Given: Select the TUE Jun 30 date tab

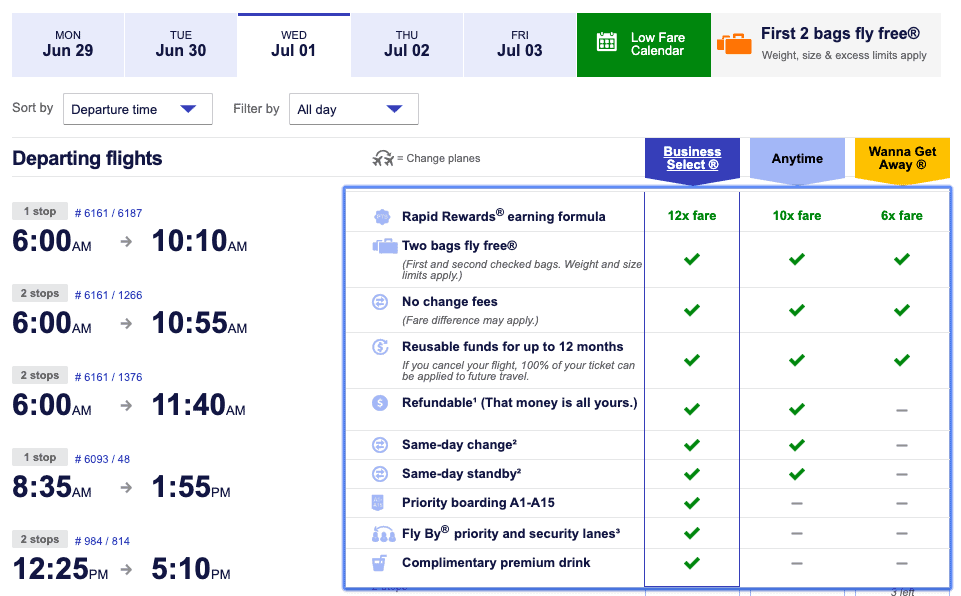Looking at the screenshot, I should 181,45.
